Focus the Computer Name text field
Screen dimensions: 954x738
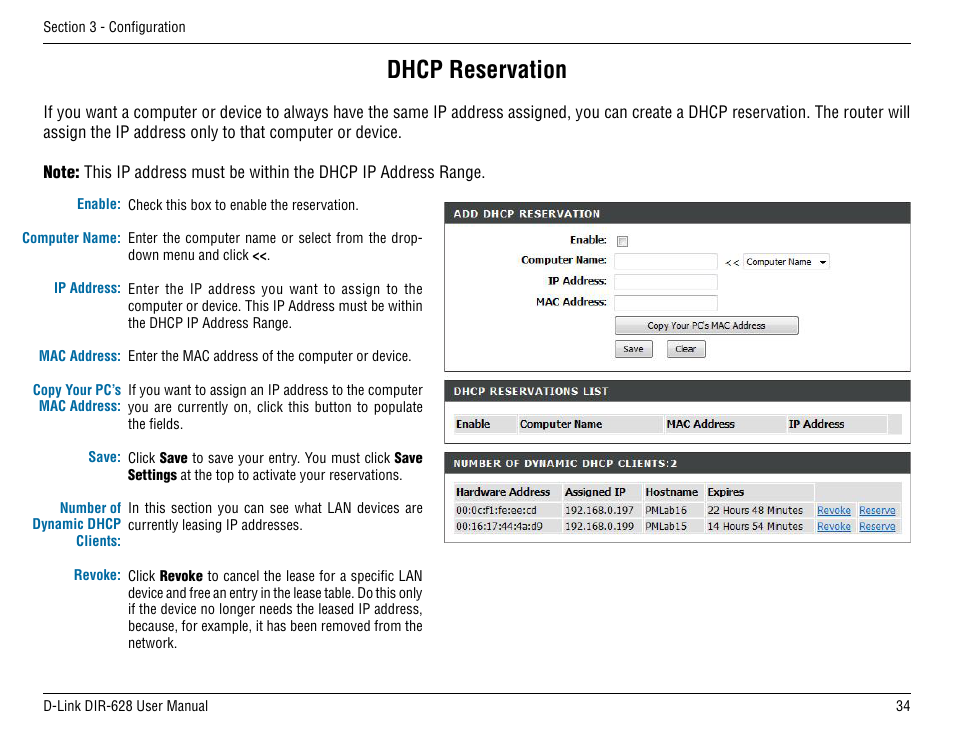666,261
